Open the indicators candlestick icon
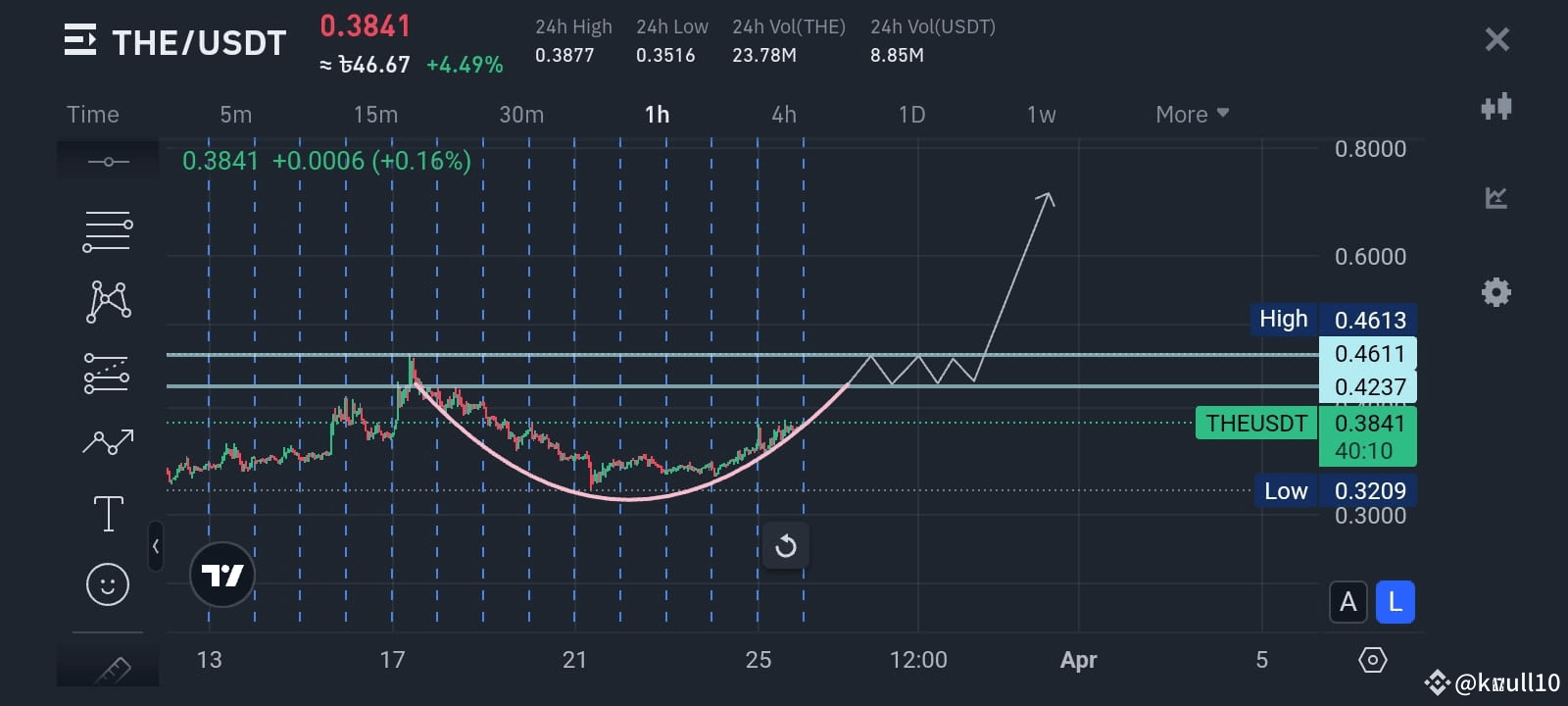The width and height of the screenshot is (1568, 706). coord(1496,106)
